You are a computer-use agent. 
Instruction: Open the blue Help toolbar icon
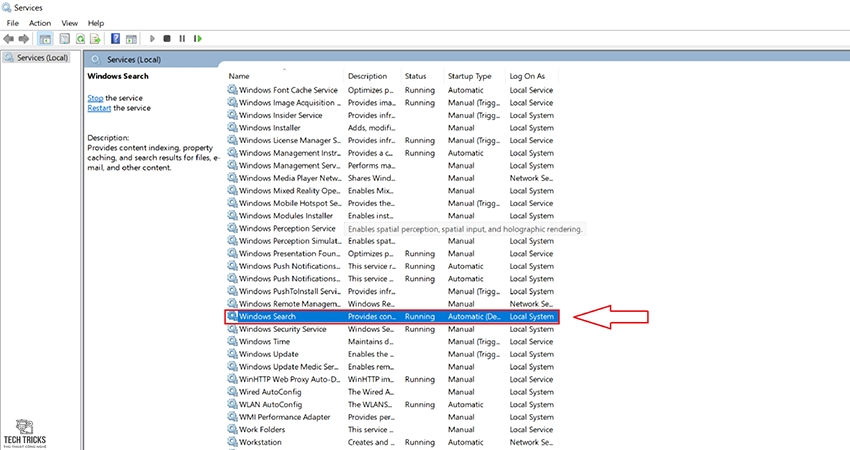click(x=115, y=38)
